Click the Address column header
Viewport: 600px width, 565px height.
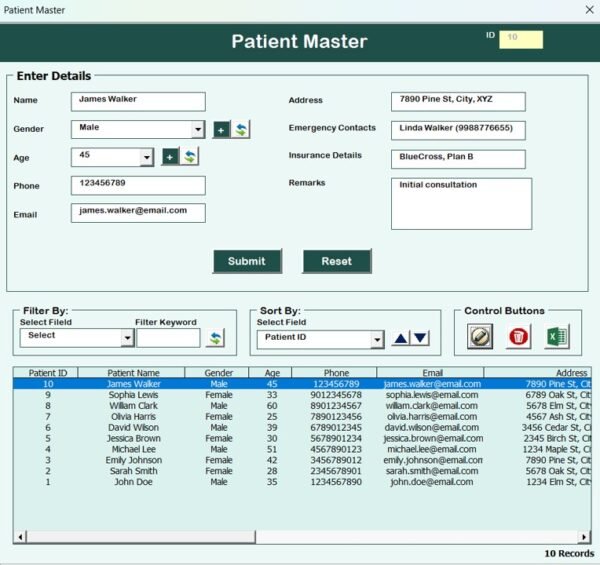pos(538,373)
